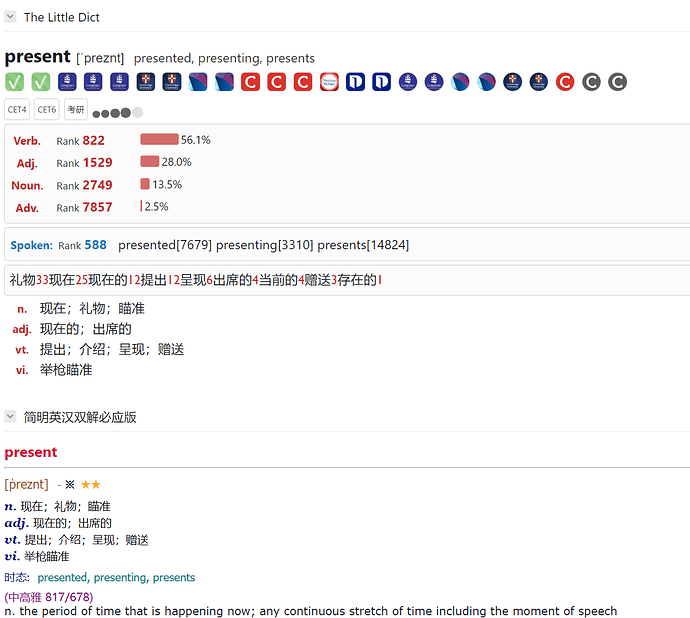
Task: Open the Merriam-Webster dictionary icon
Action: tap(329, 82)
